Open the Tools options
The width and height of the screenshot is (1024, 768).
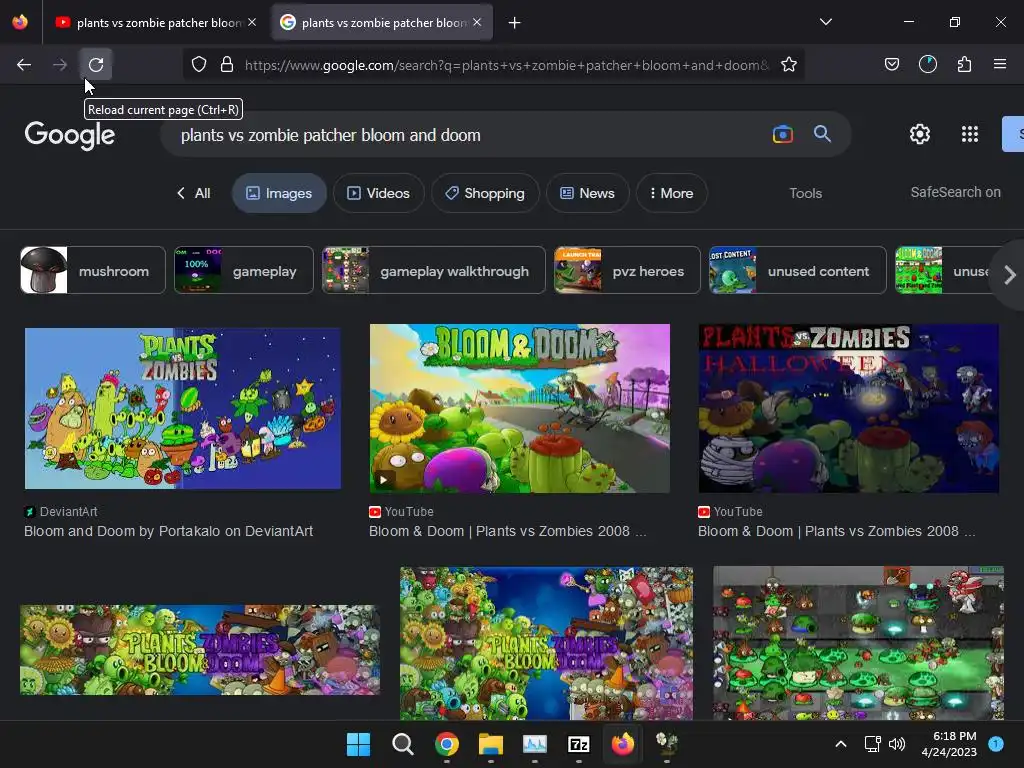(805, 193)
